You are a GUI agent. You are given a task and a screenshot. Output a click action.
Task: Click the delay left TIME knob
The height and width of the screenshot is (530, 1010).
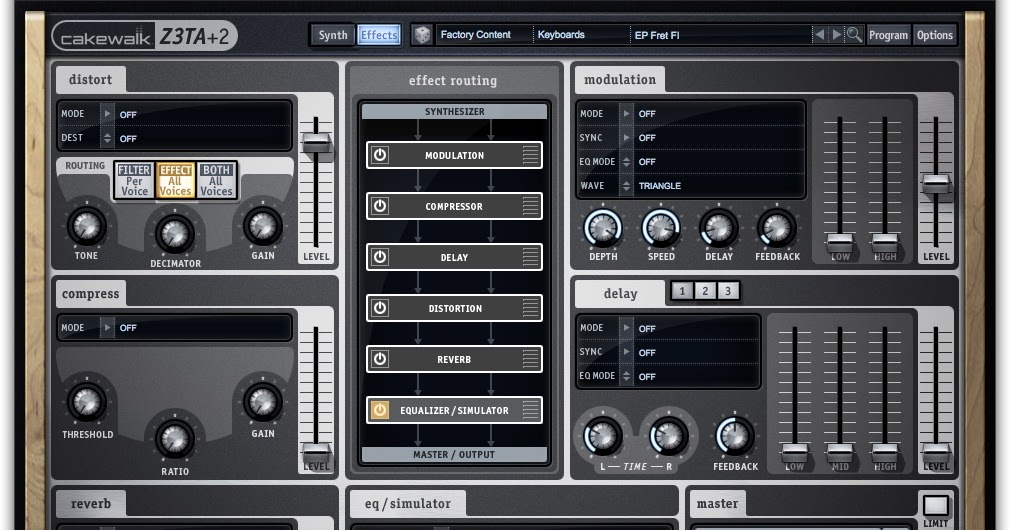click(x=602, y=437)
